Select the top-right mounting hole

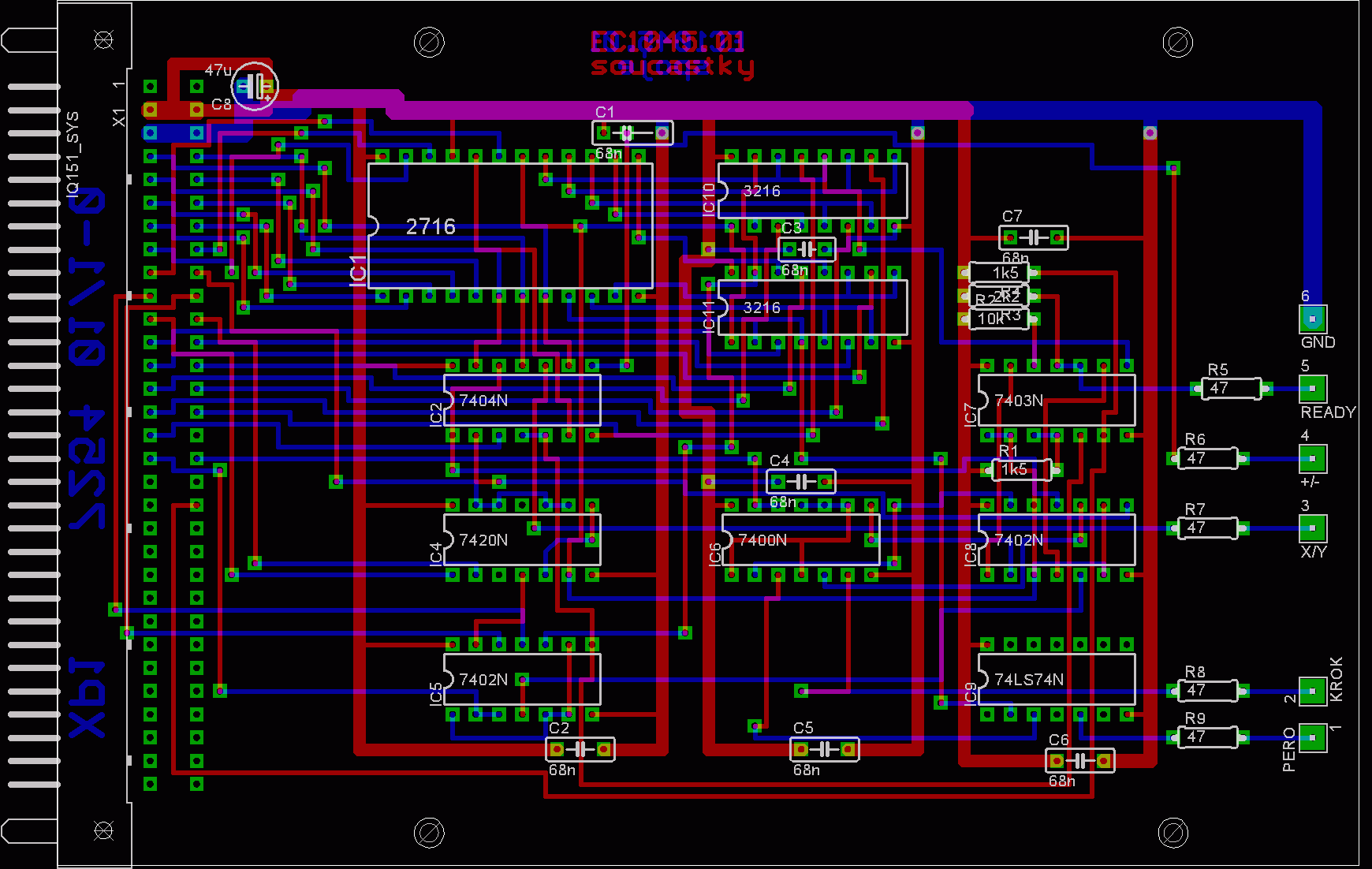[x=1177, y=43]
